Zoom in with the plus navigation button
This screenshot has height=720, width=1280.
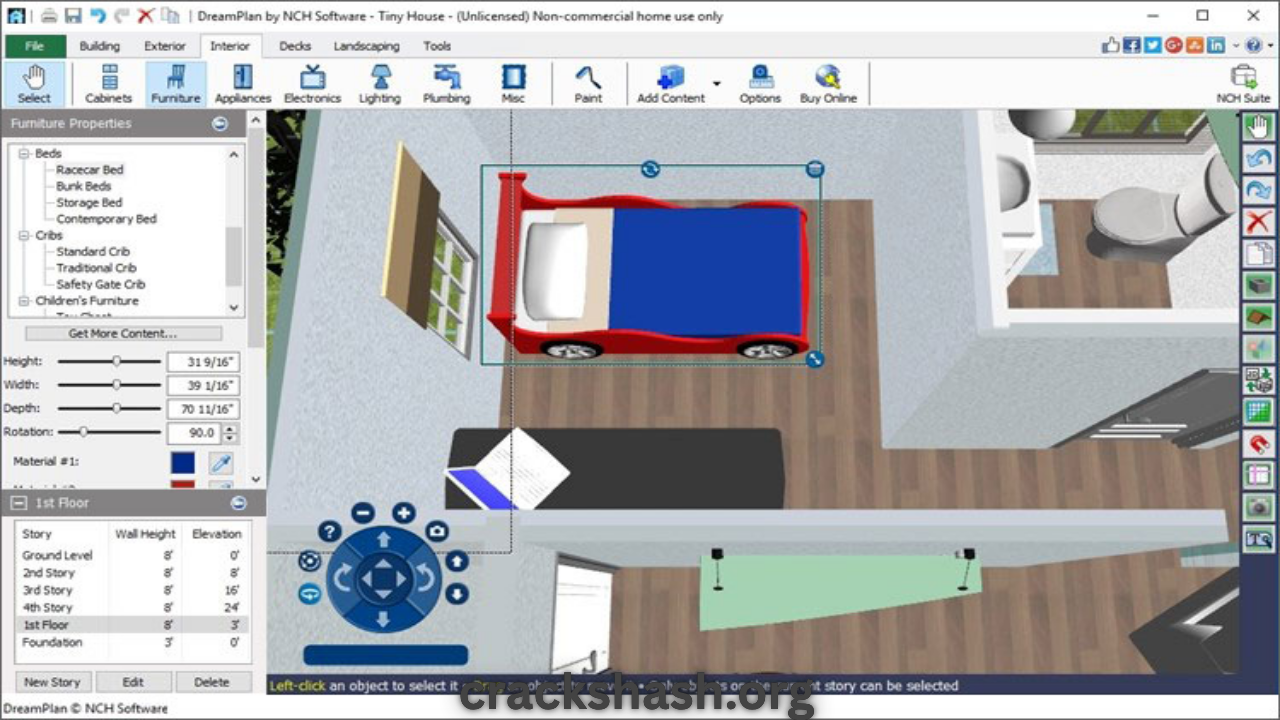pyautogui.click(x=403, y=513)
